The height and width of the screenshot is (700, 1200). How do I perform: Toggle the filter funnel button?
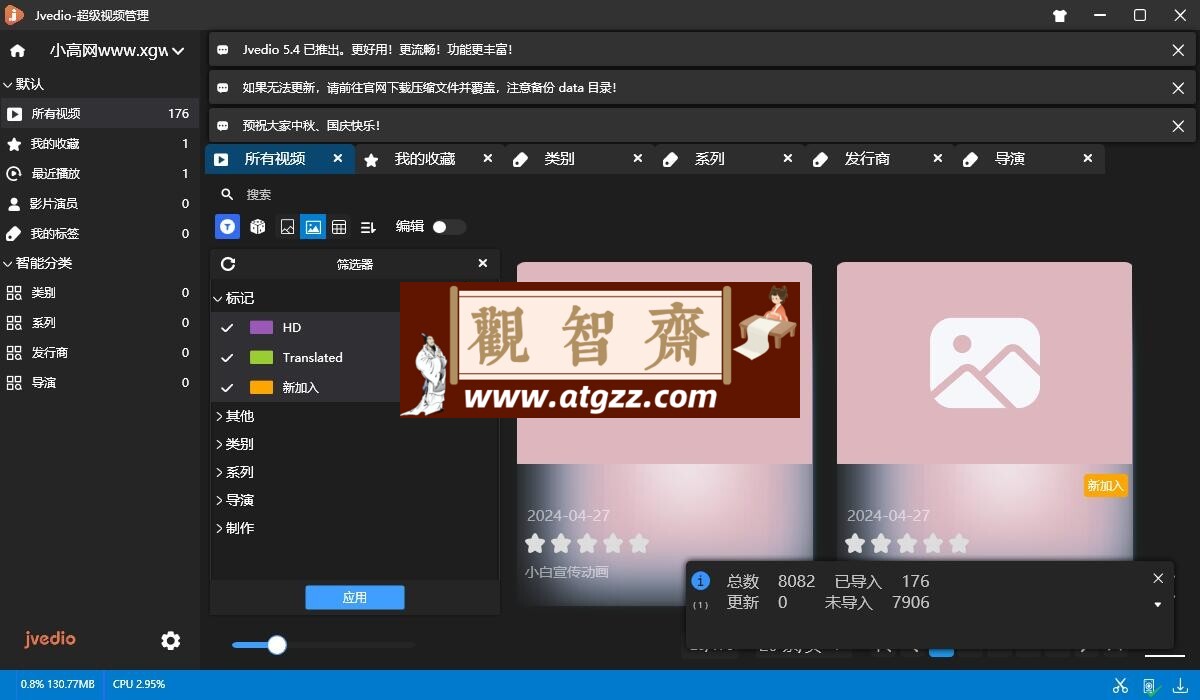[x=228, y=227]
